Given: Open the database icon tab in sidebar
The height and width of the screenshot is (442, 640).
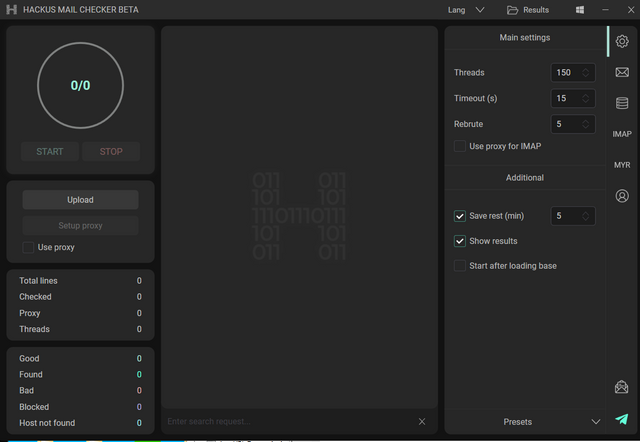Looking at the screenshot, I should coord(622,103).
